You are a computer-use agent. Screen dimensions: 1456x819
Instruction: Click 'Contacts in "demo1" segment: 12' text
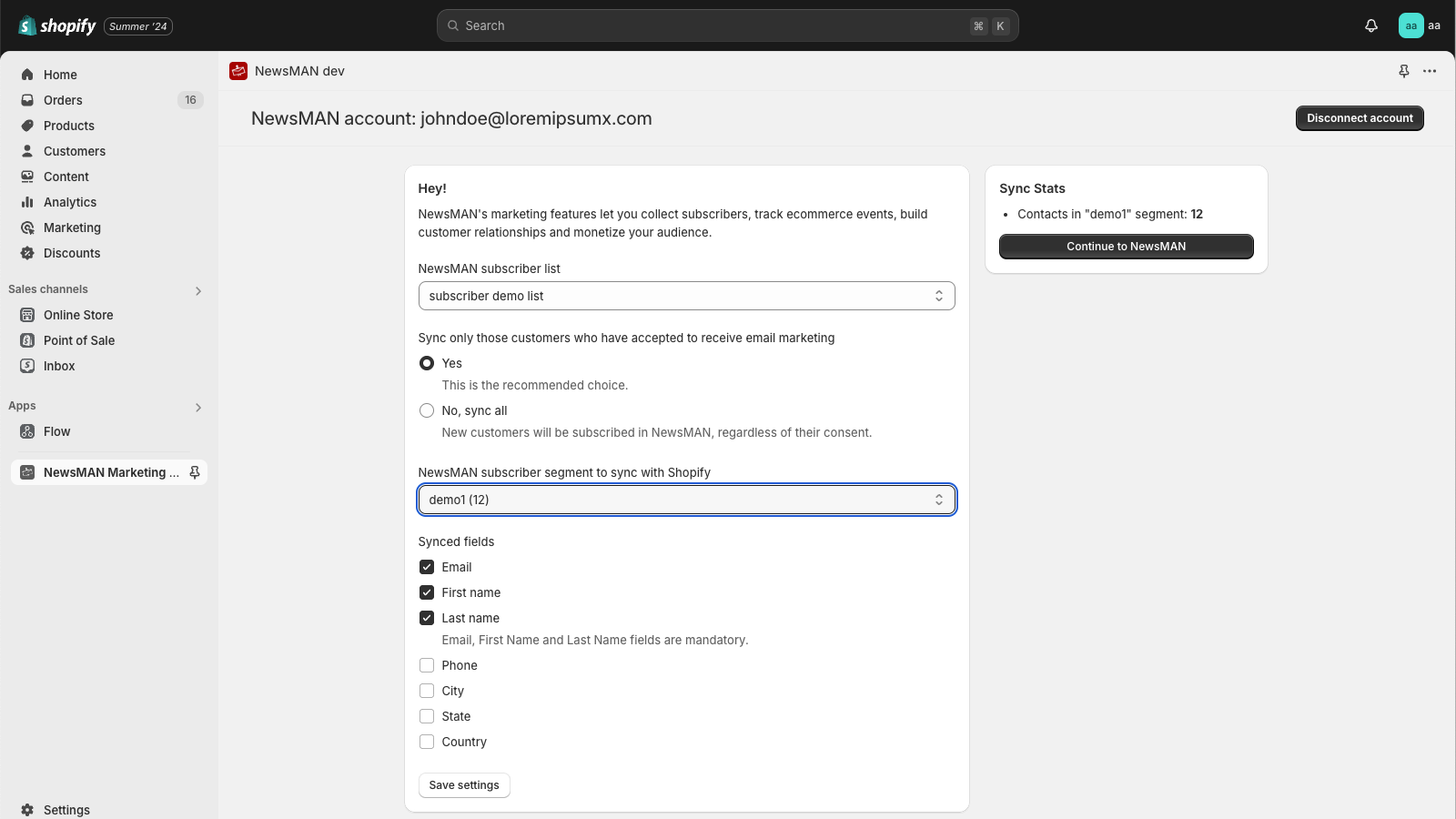pos(1110,214)
